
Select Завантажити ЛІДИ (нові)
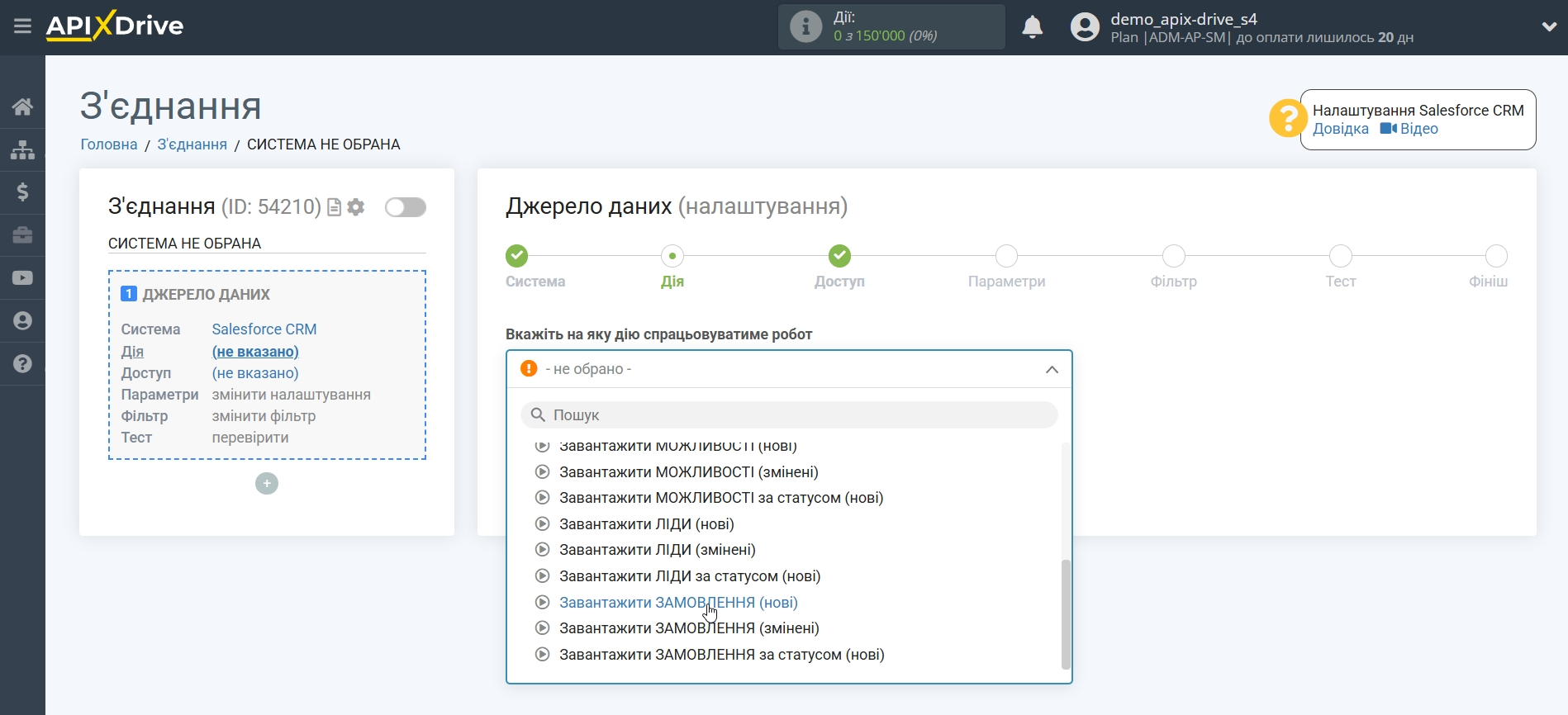646,524
